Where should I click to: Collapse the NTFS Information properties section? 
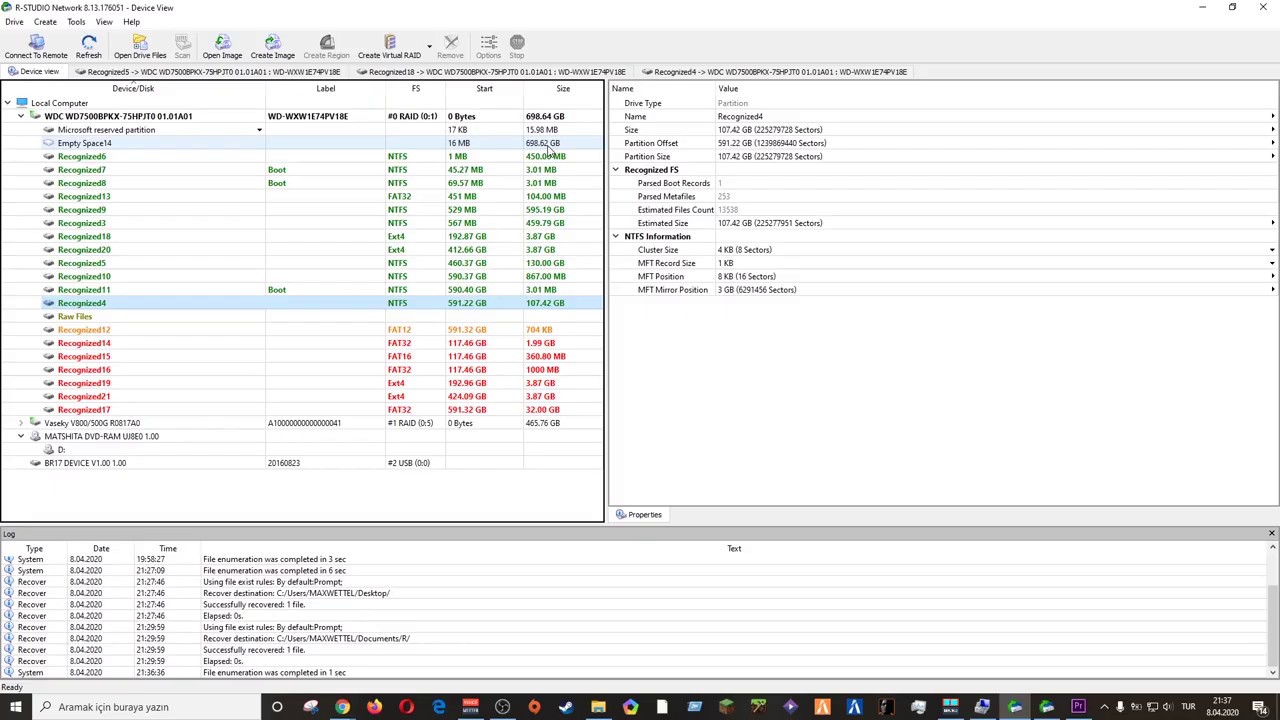coord(616,236)
